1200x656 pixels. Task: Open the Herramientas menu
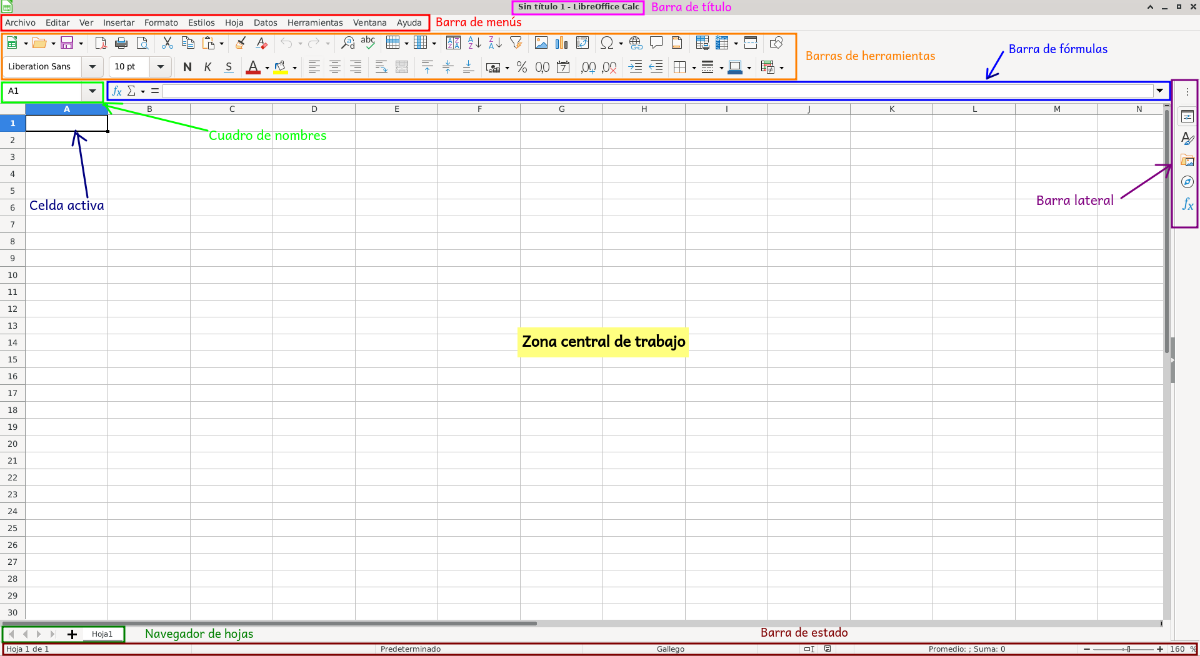(314, 22)
